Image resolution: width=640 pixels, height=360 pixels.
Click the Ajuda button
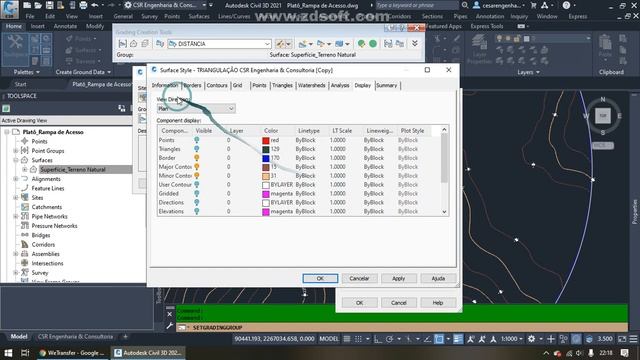[438, 278]
